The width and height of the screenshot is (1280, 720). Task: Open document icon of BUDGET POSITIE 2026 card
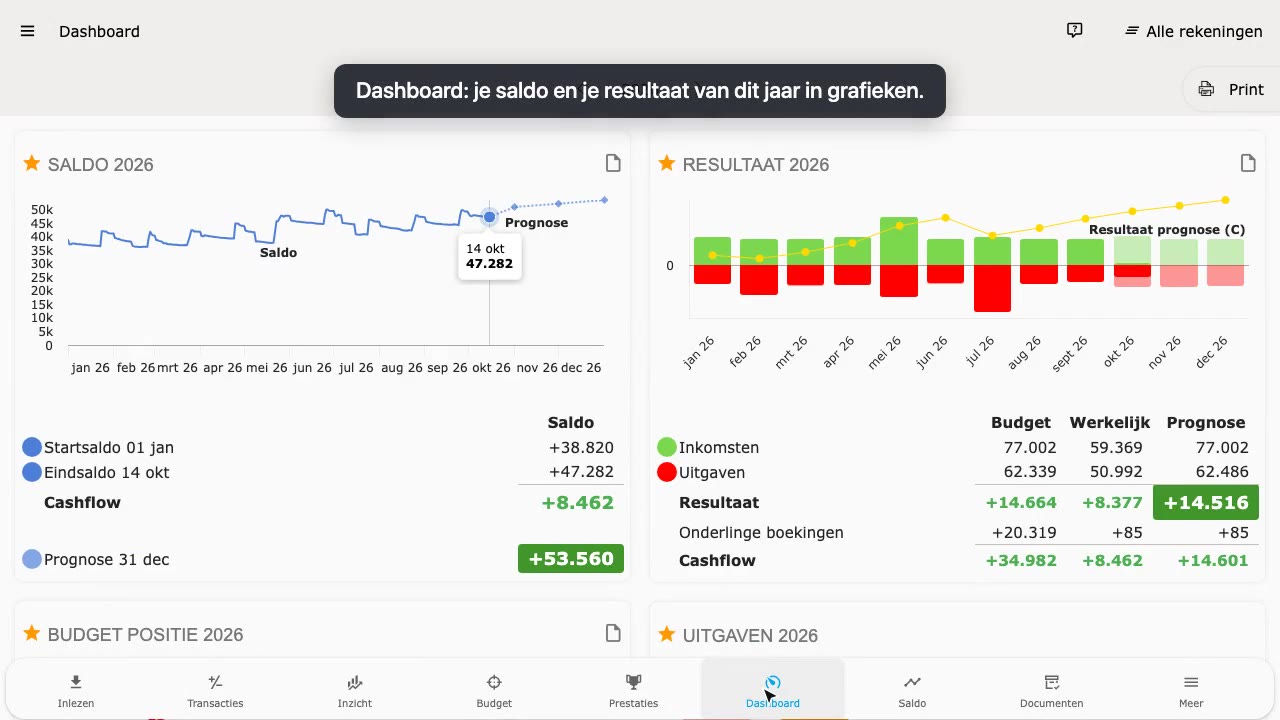click(613, 633)
